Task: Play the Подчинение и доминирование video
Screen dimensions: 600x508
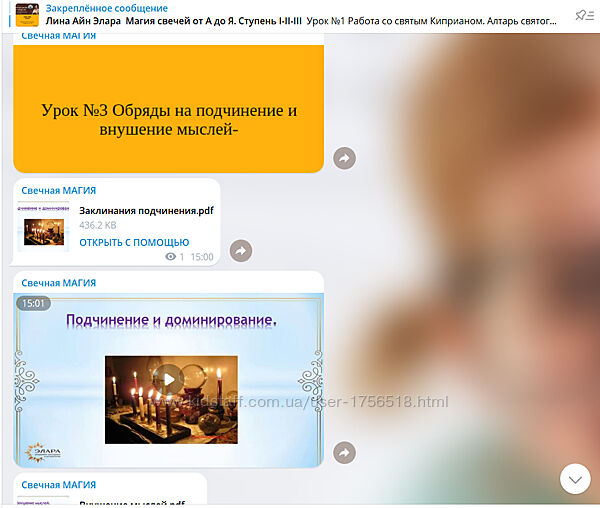Action: click(170, 379)
